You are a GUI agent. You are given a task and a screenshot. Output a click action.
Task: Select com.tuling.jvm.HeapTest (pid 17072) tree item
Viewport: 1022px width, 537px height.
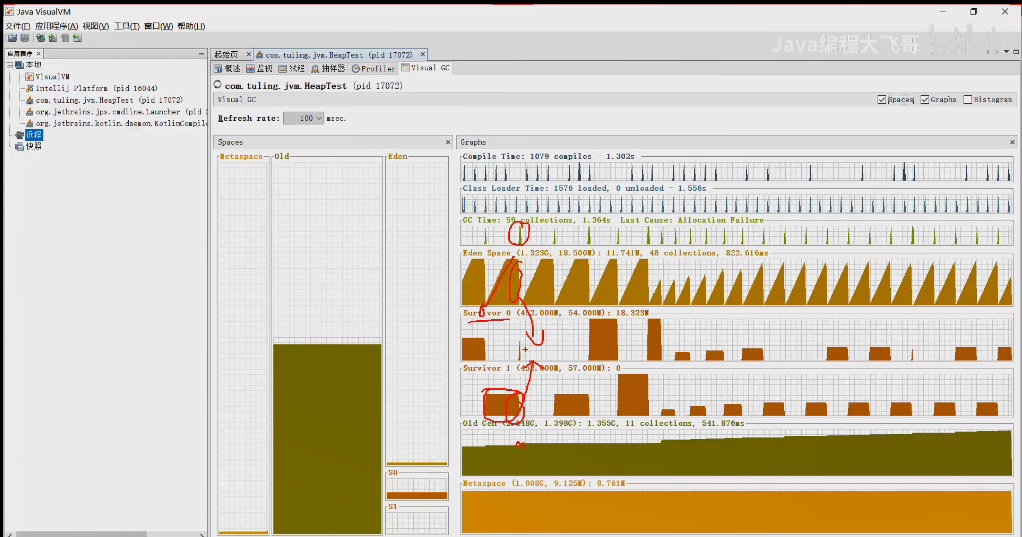click(x=109, y=100)
